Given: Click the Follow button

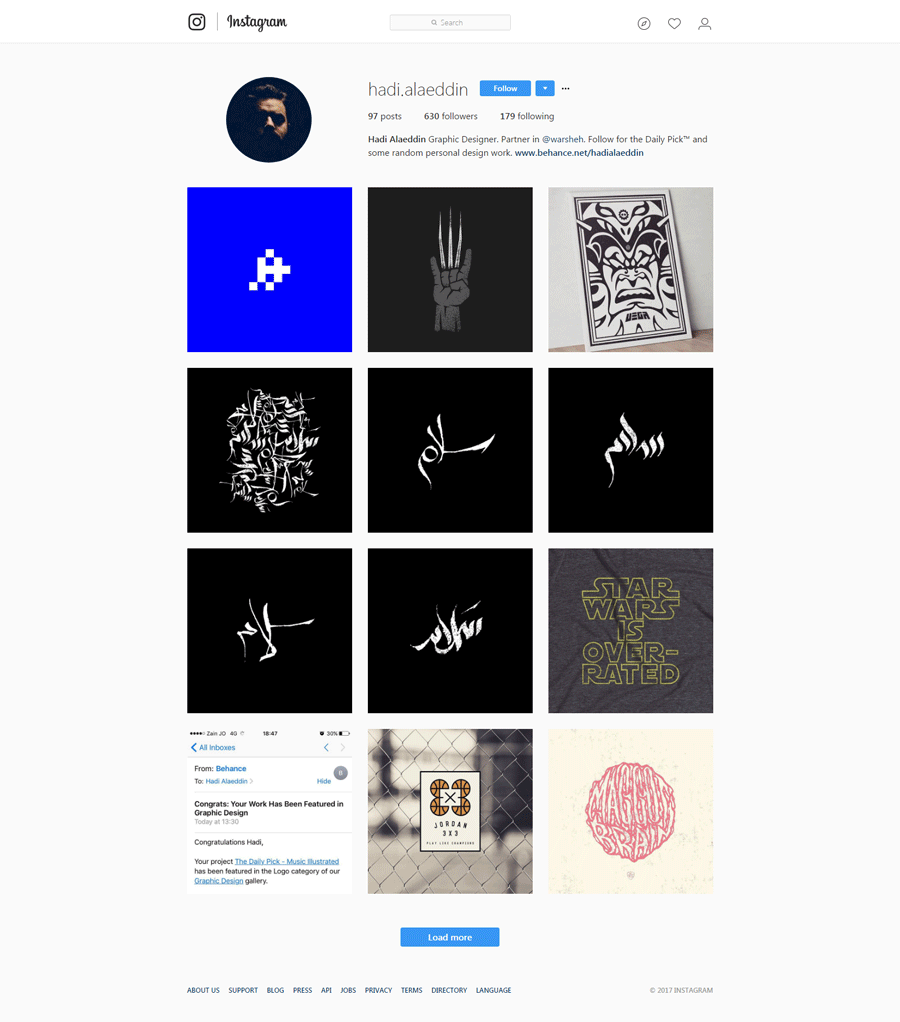Looking at the screenshot, I should [505, 89].
